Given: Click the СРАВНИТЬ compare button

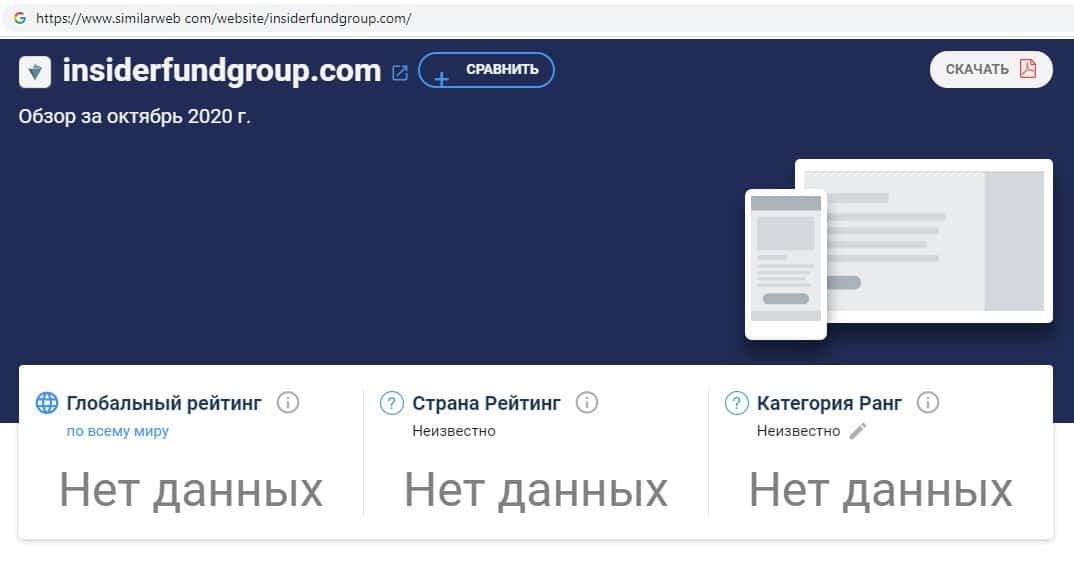Looking at the screenshot, I should pos(486,70).
